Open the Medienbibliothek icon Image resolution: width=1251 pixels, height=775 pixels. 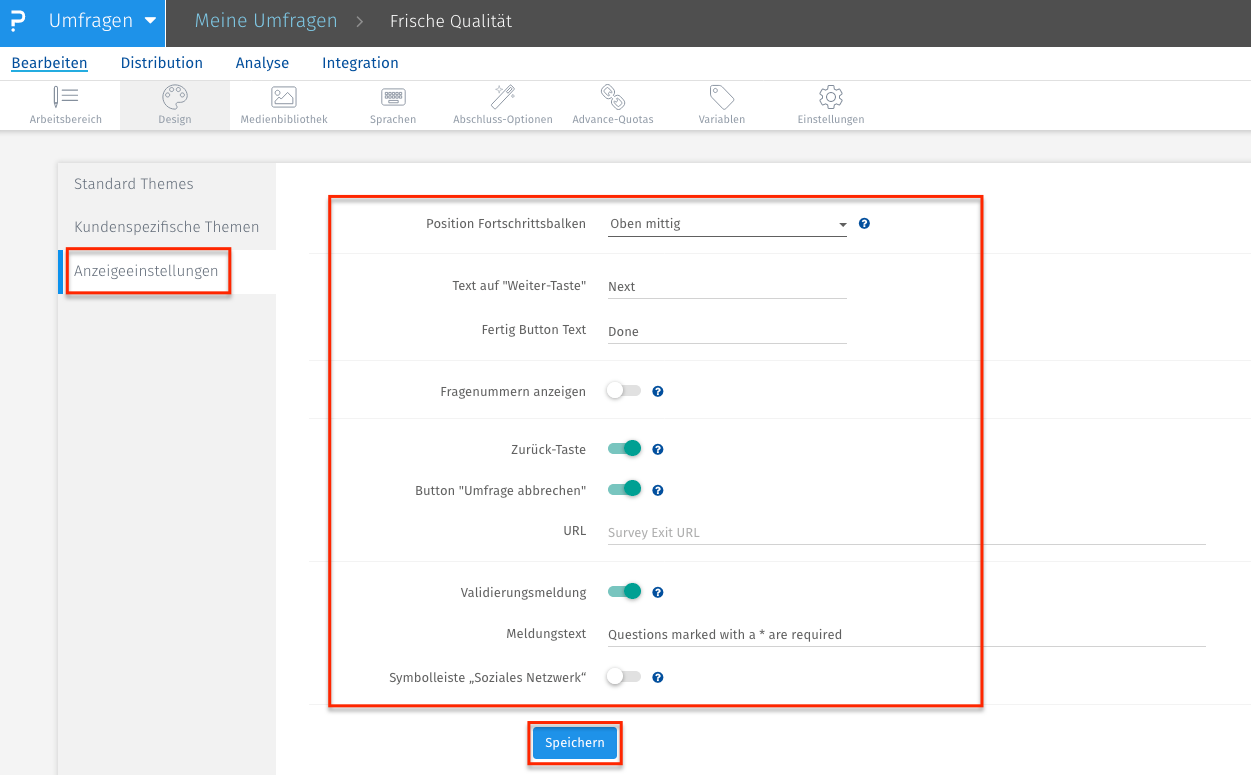pos(283,103)
